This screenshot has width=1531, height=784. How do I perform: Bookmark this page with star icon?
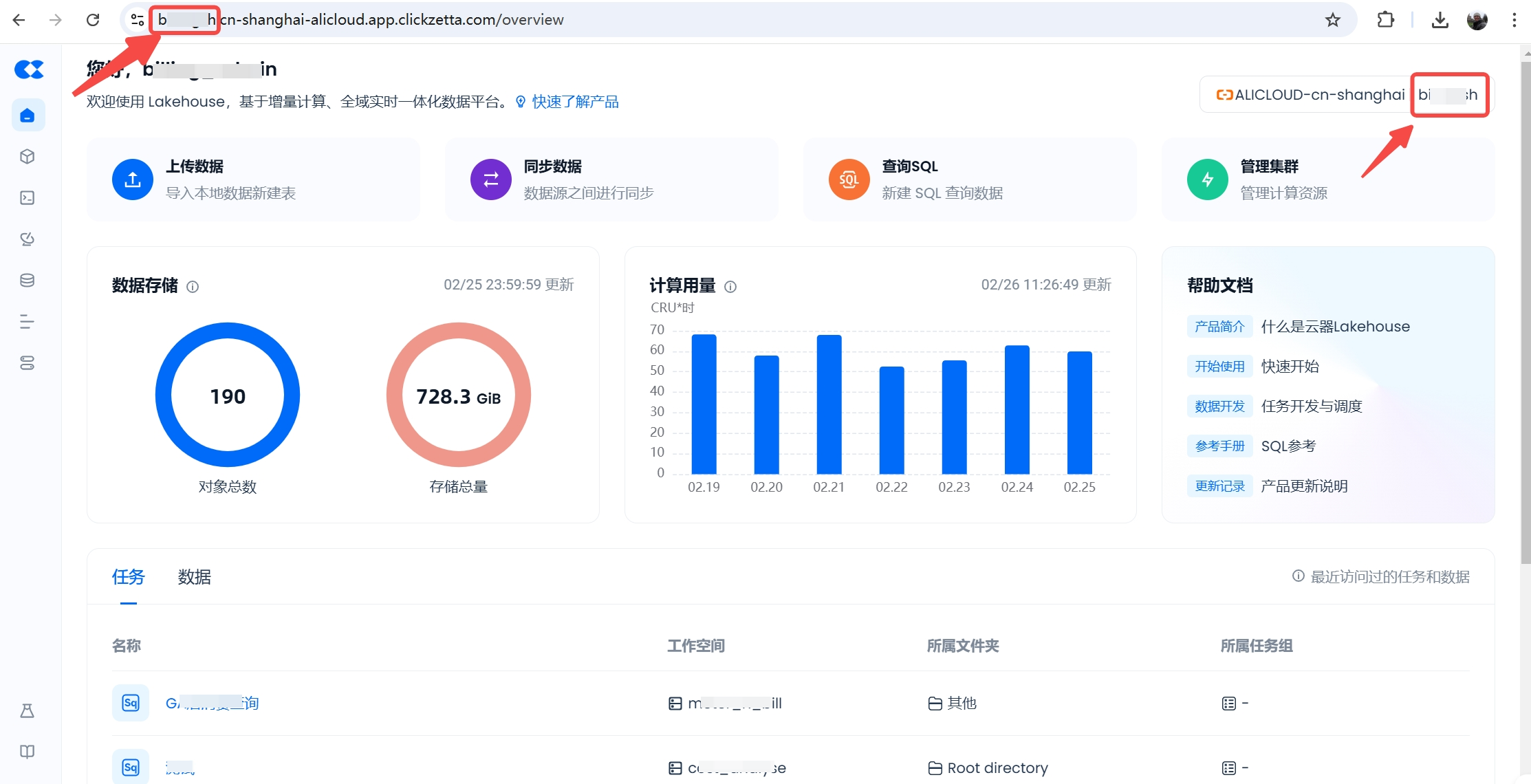point(1333,20)
